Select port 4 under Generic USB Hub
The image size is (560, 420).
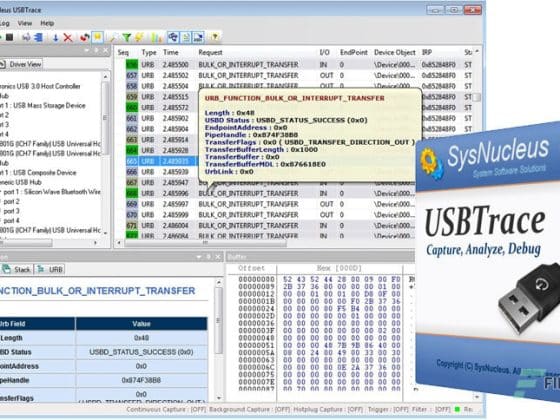coord(11,221)
